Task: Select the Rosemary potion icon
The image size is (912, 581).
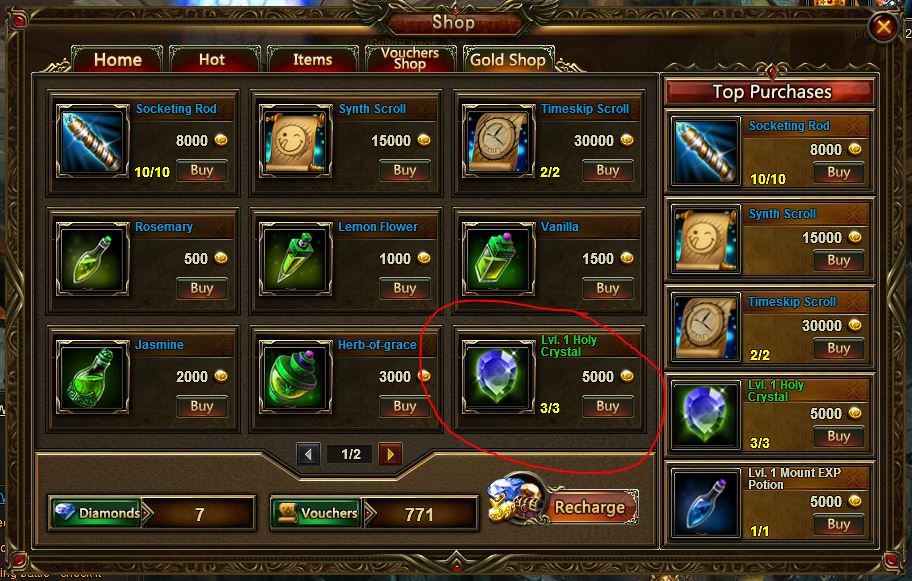Action: pyautogui.click(x=92, y=259)
